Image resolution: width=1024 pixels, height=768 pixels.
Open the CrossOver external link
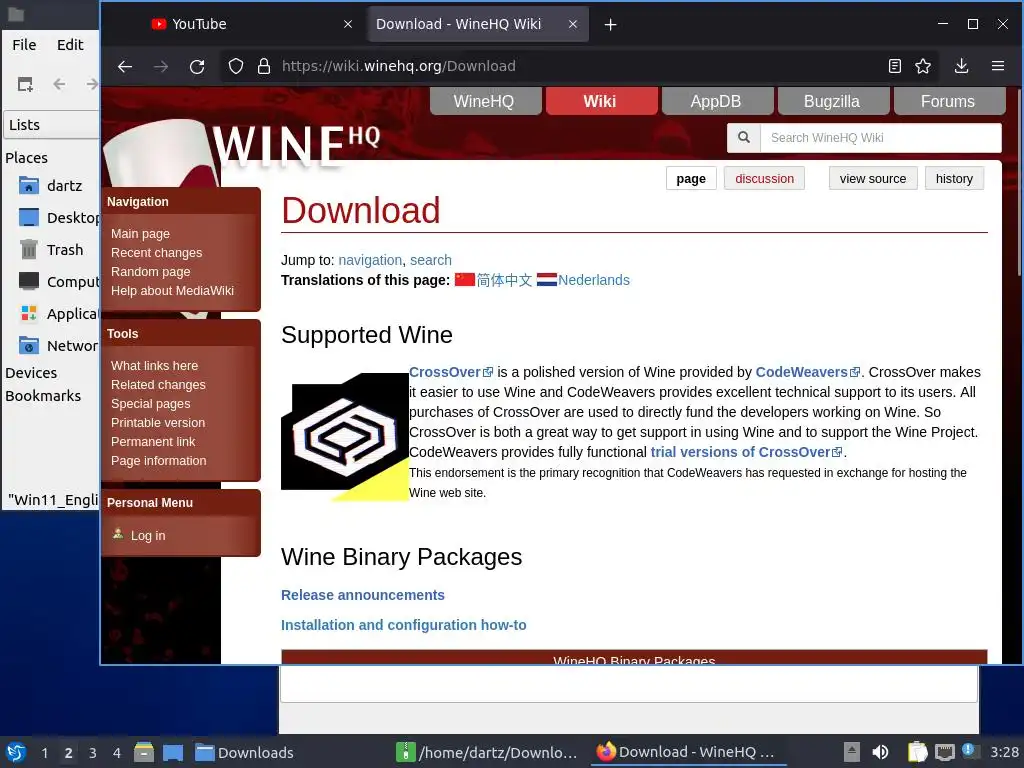pos(451,372)
